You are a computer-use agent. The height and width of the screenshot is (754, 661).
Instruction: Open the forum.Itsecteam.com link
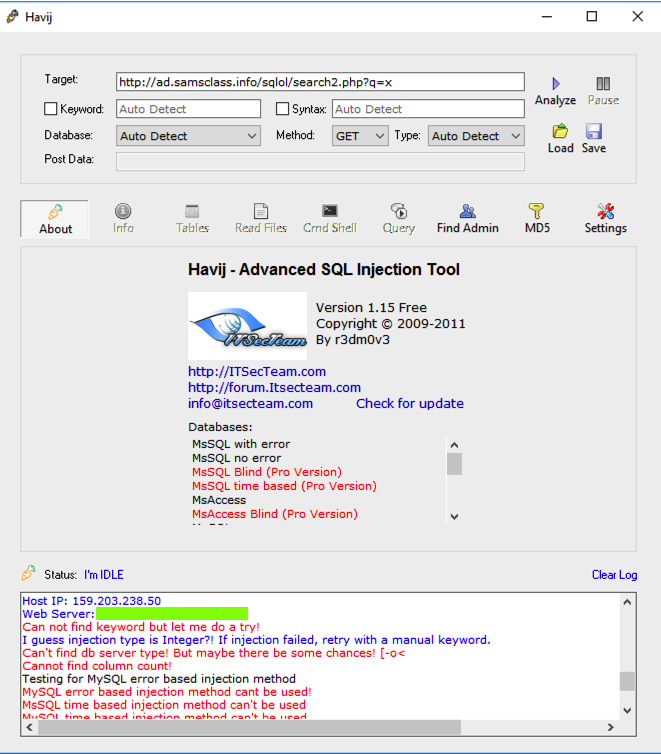click(274, 387)
